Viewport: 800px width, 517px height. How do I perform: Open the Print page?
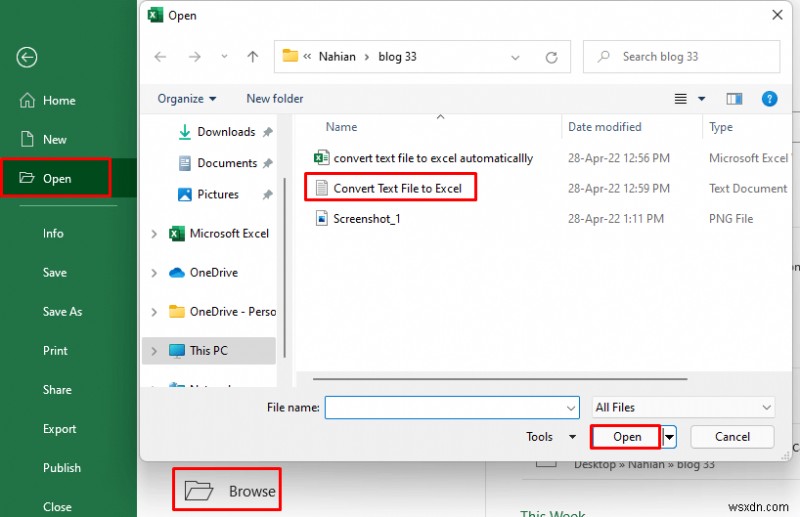coord(55,351)
